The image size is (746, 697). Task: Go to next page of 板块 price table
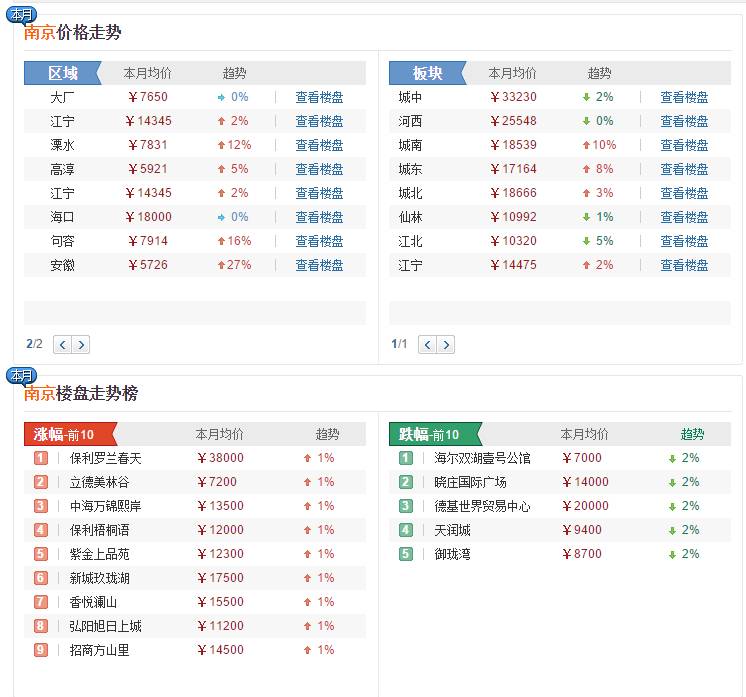[x=446, y=344]
